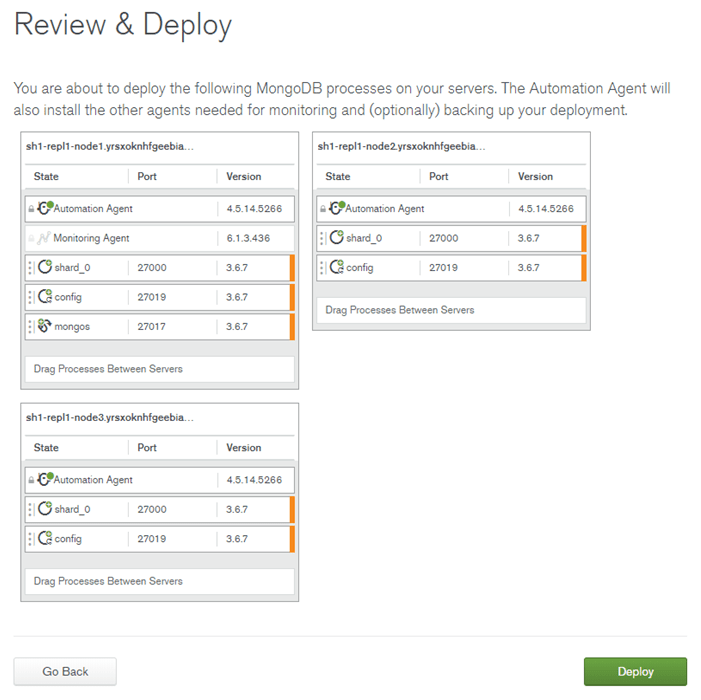
Task: Click the drag handle of mongos row
Action: tap(30, 326)
